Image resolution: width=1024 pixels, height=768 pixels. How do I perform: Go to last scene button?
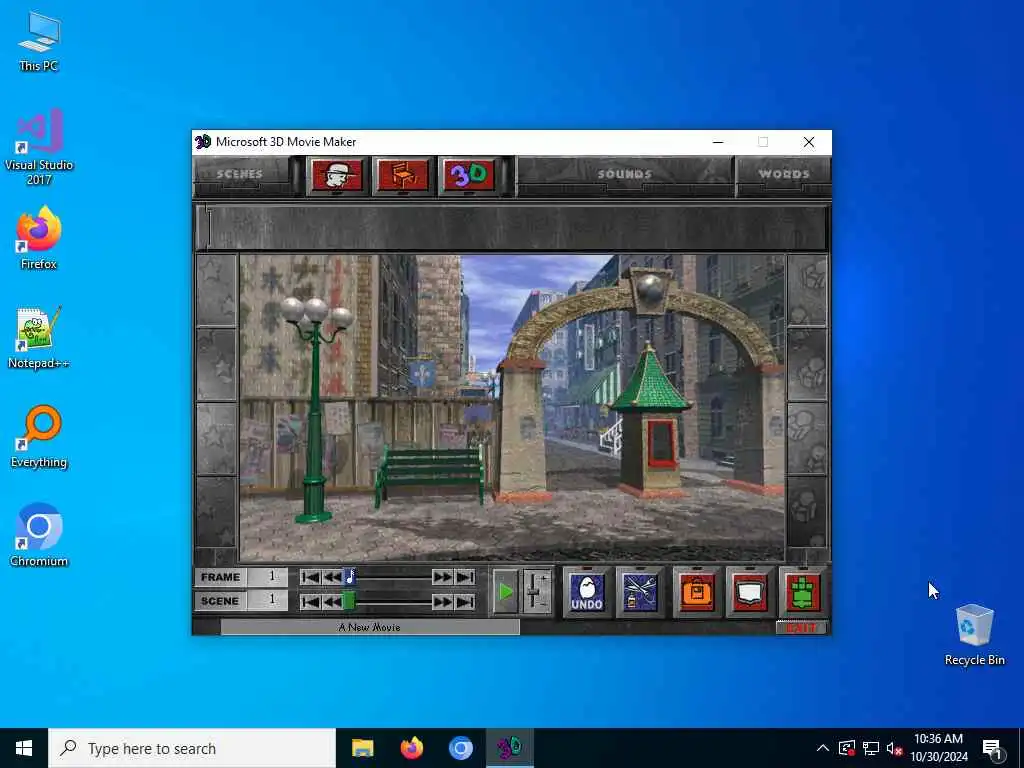pos(464,601)
